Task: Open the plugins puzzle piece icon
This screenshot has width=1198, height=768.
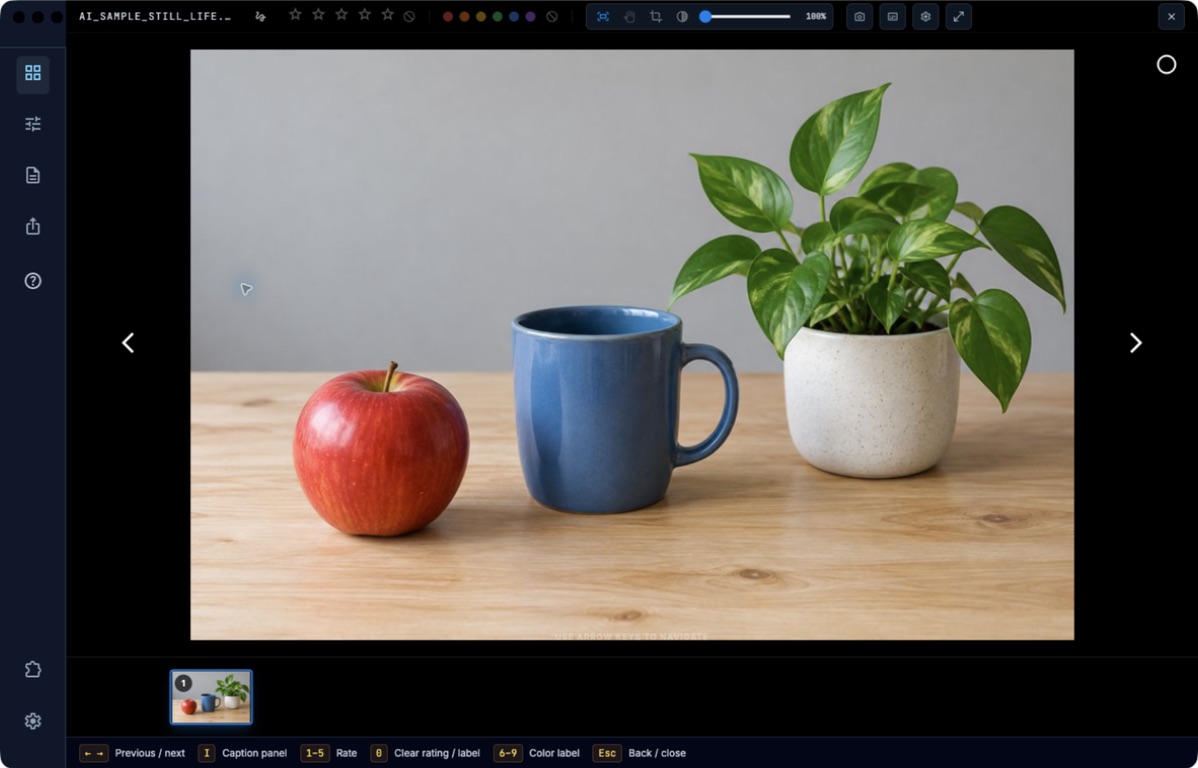Action: (33, 669)
